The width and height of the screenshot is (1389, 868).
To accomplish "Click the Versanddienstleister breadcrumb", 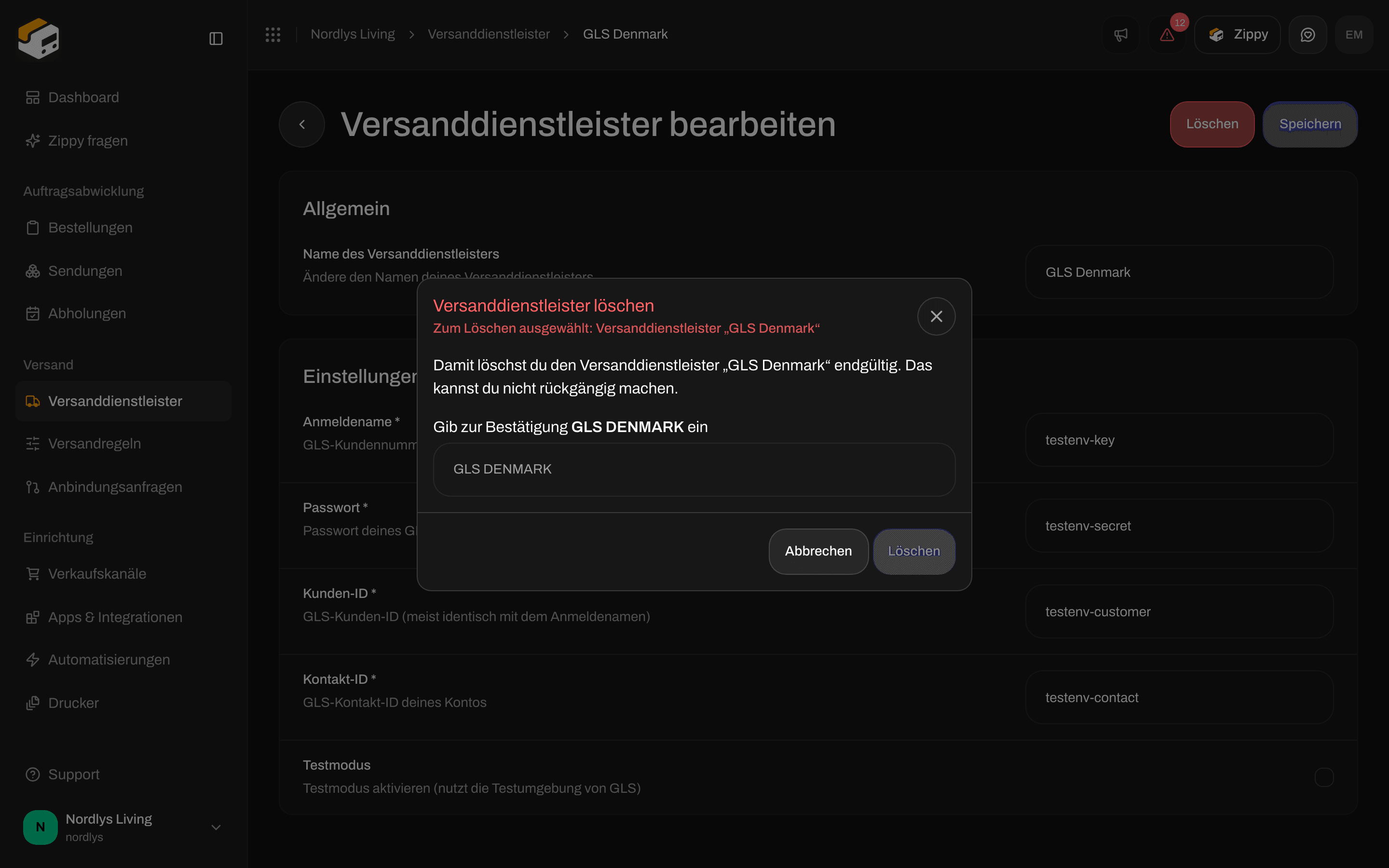I will click(x=489, y=34).
